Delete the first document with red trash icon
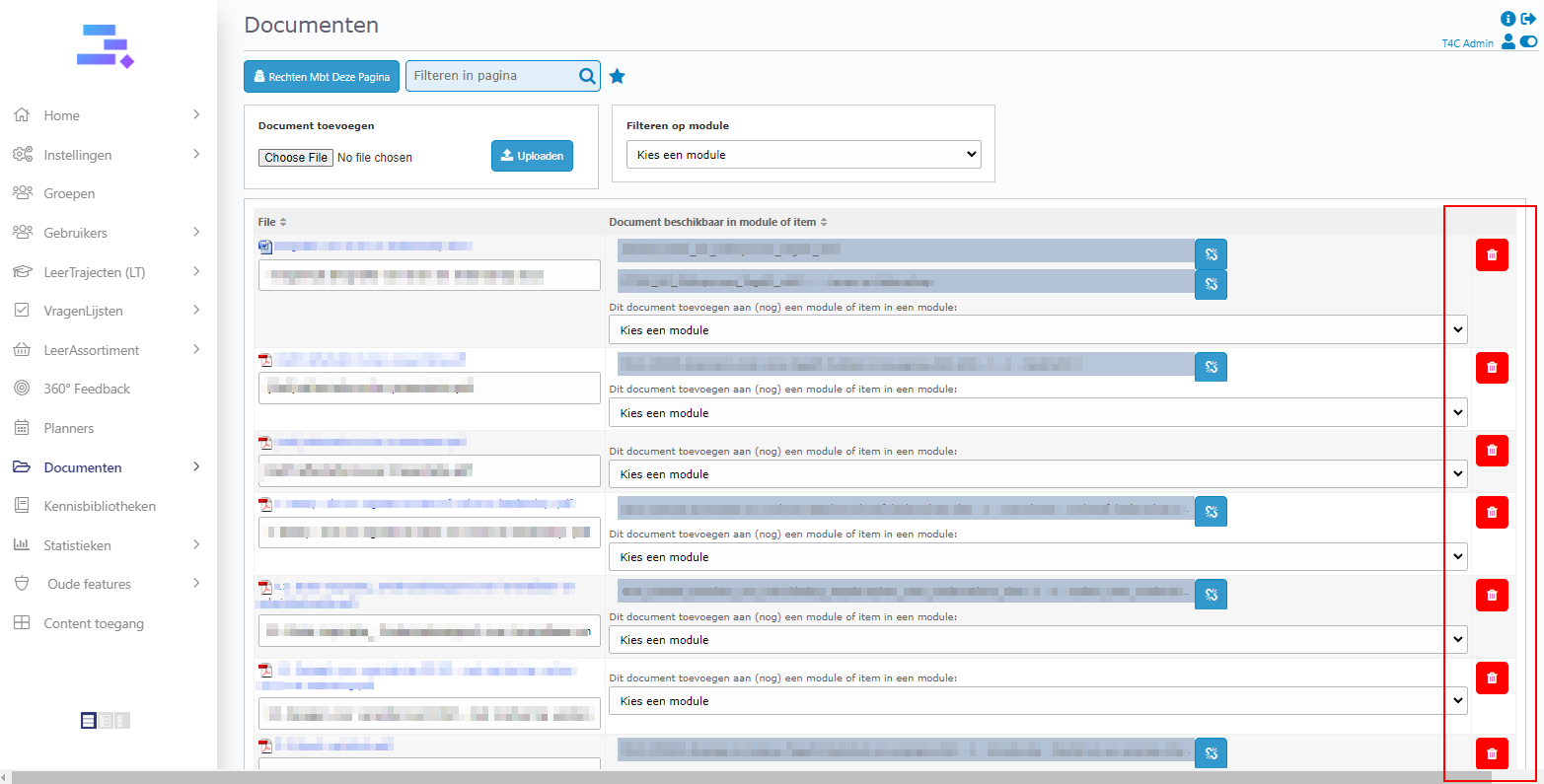Image resolution: width=1544 pixels, height=784 pixels. [1492, 254]
